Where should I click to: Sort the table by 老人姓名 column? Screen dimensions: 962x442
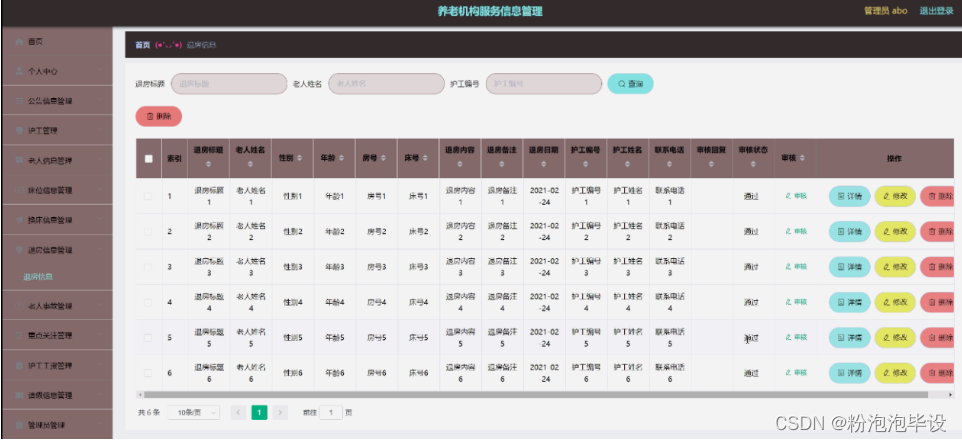[250, 165]
